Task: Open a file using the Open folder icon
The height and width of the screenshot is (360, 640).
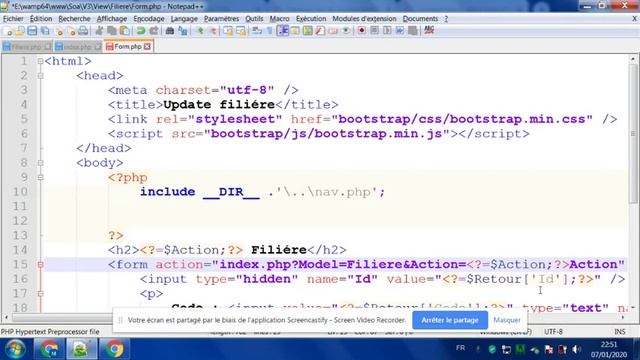Action: pos(20,31)
